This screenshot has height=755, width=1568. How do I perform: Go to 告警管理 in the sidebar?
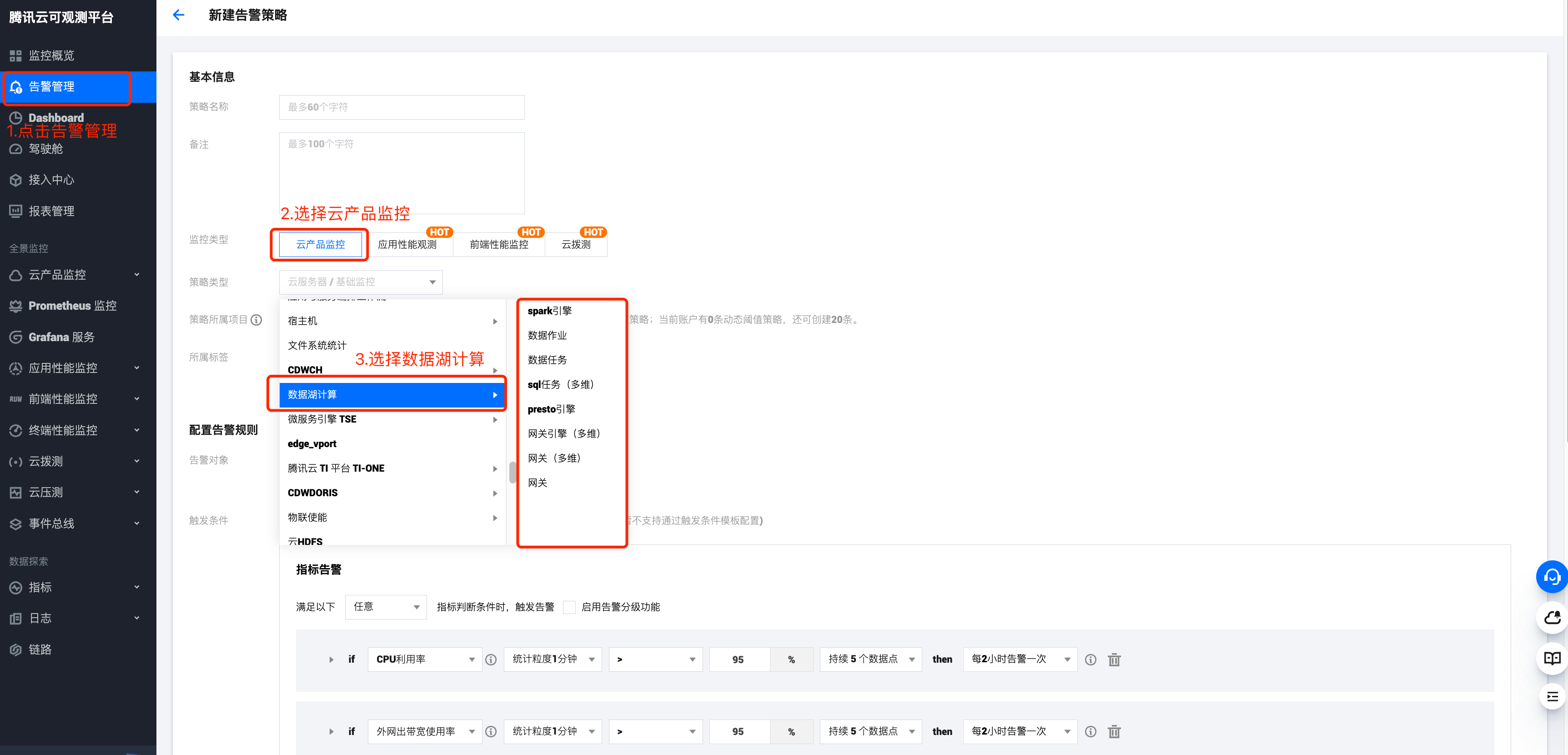[x=52, y=87]
